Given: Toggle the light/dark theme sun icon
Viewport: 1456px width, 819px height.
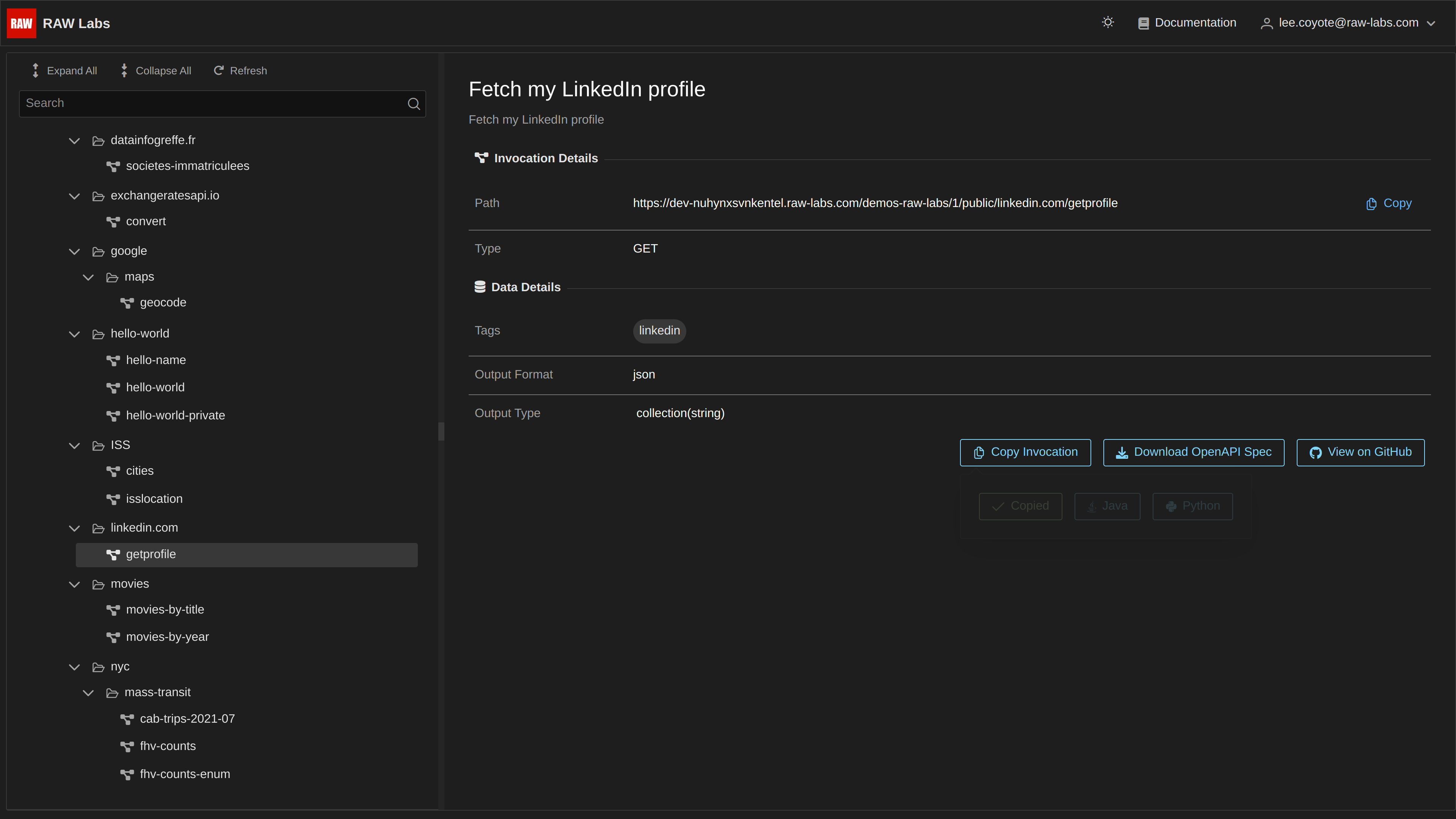Looking at the screenshot, I should pyautogui.click(x=1108, y=23).
